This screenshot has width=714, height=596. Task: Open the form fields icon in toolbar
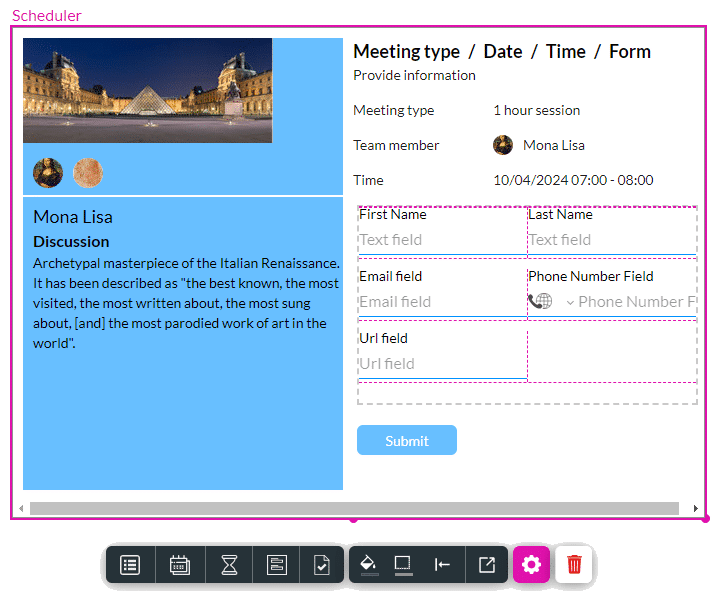(277, 565)
